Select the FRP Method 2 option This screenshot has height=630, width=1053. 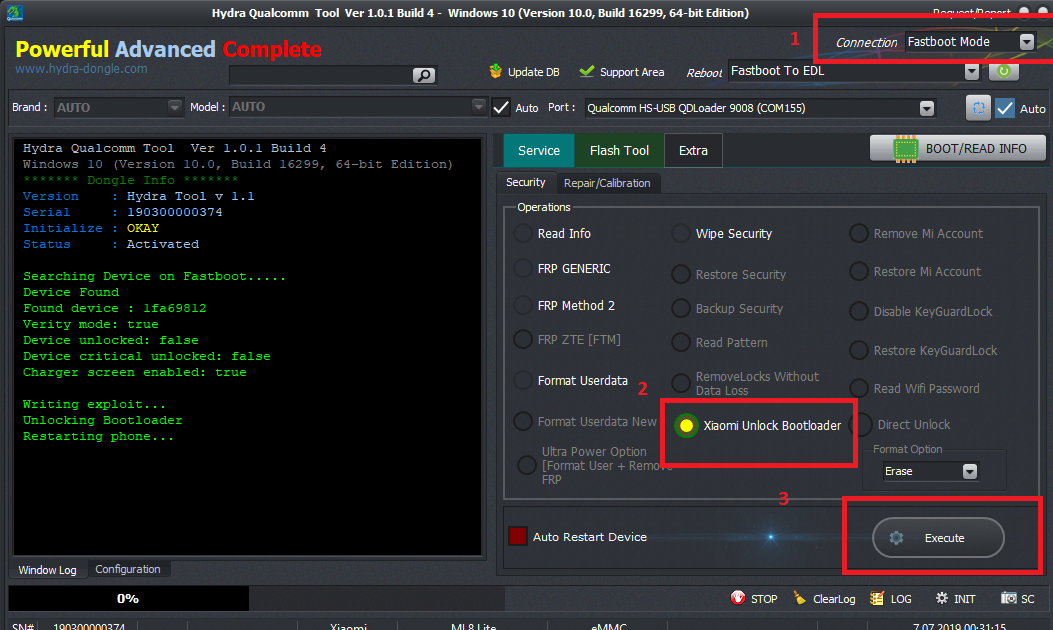523,305
